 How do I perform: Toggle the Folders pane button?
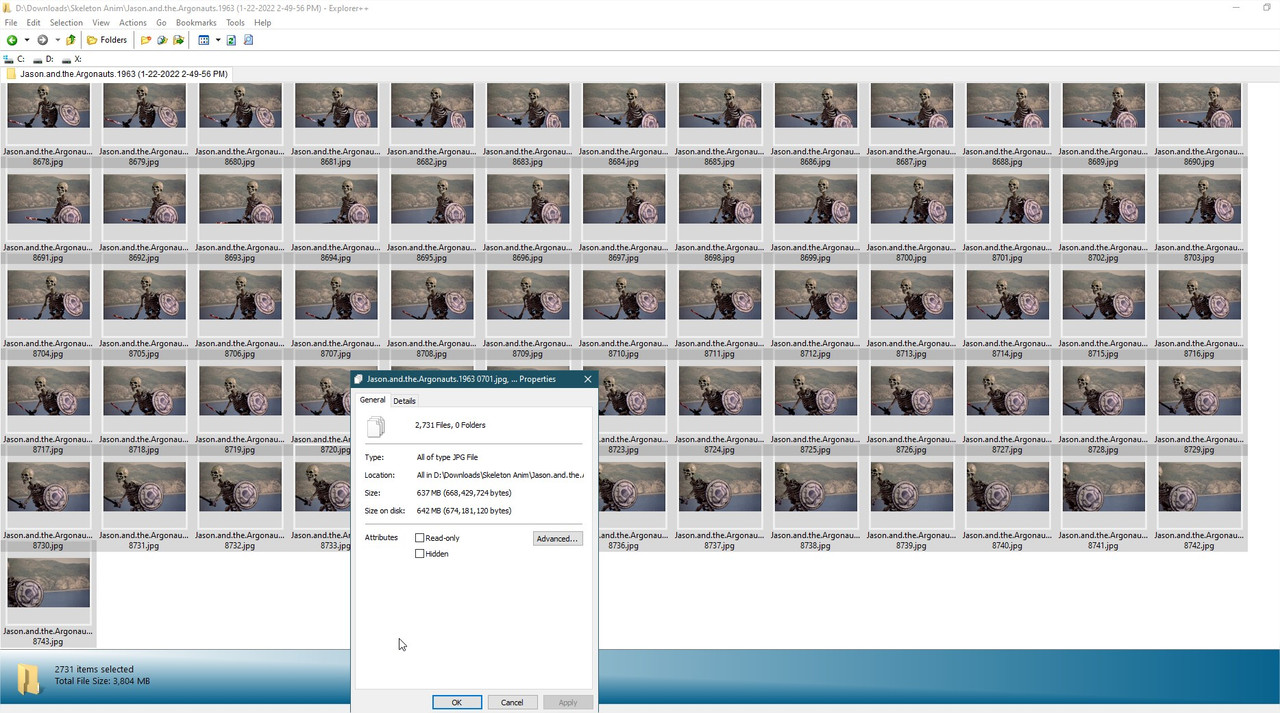(x=107, y=40)
